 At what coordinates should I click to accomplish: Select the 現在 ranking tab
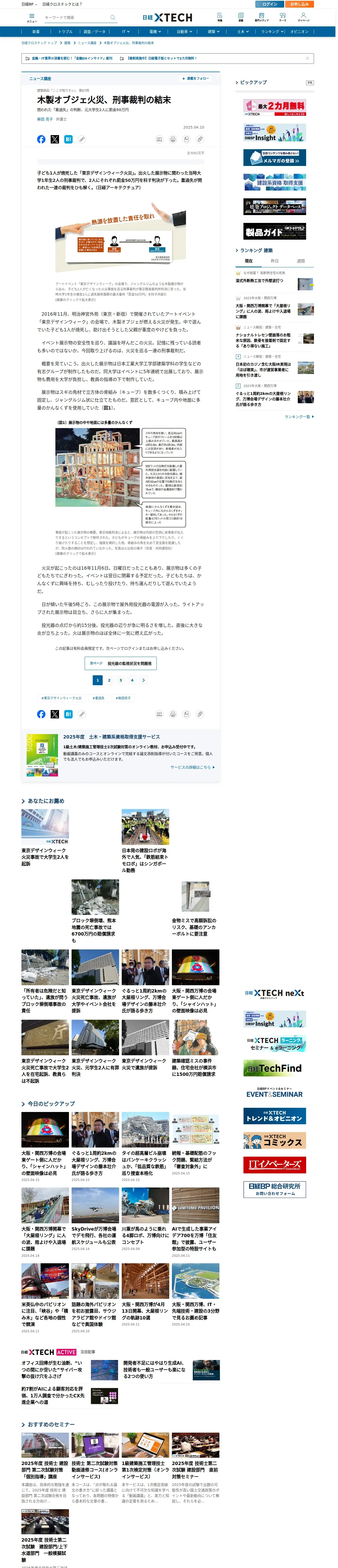click(x=249, y=261)
